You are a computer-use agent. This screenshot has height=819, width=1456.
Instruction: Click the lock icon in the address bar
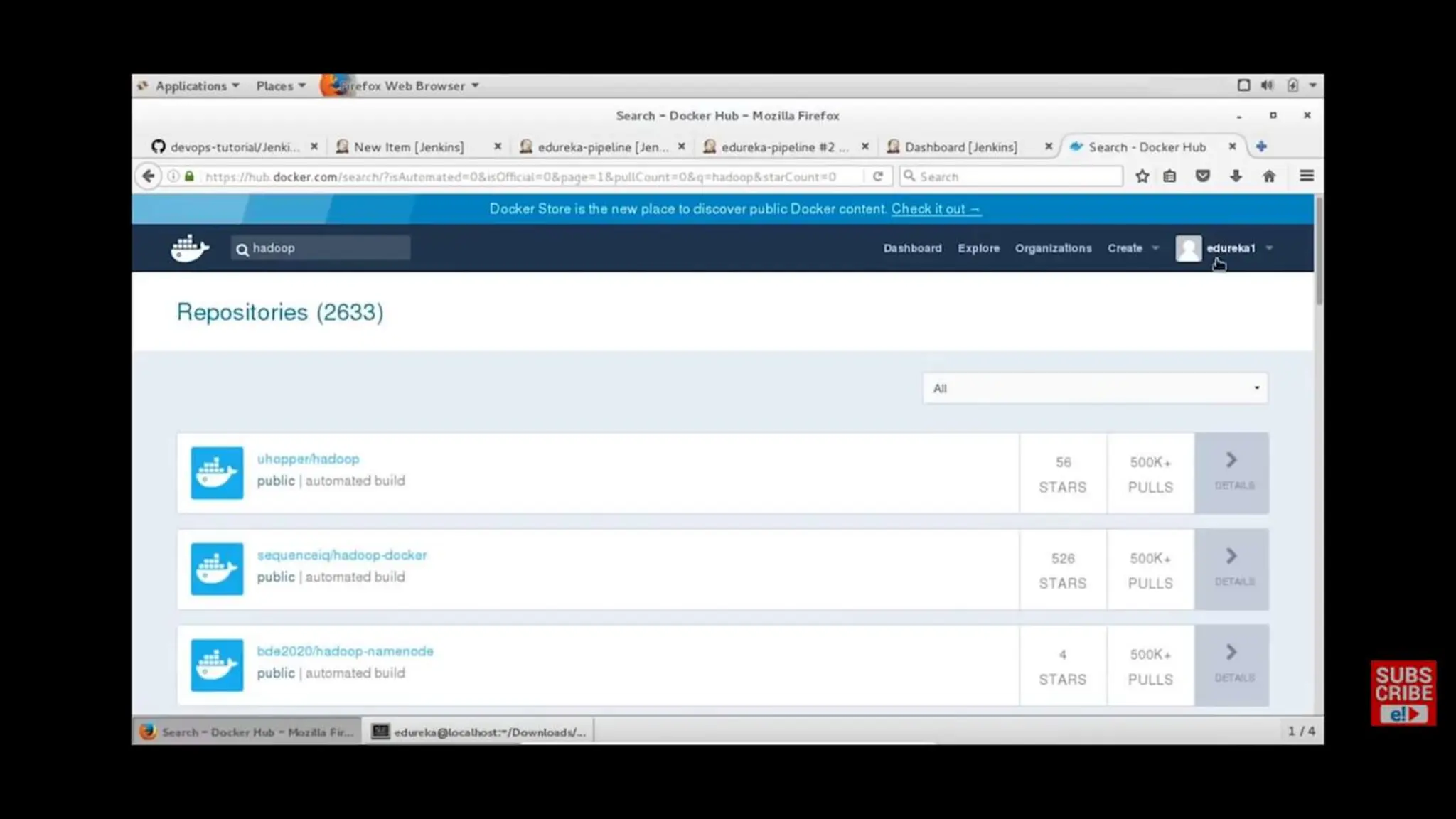click(190, 176)
